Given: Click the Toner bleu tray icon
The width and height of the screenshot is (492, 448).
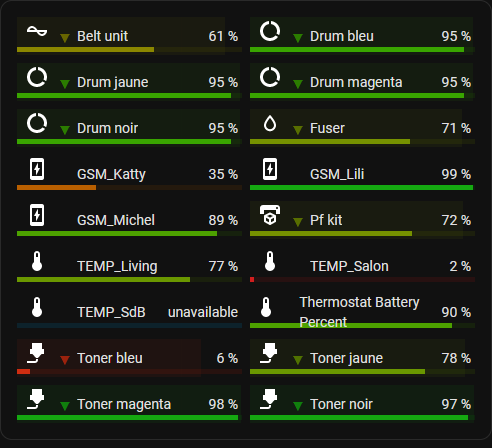Looking at the screenshot, I should point(36,353).
